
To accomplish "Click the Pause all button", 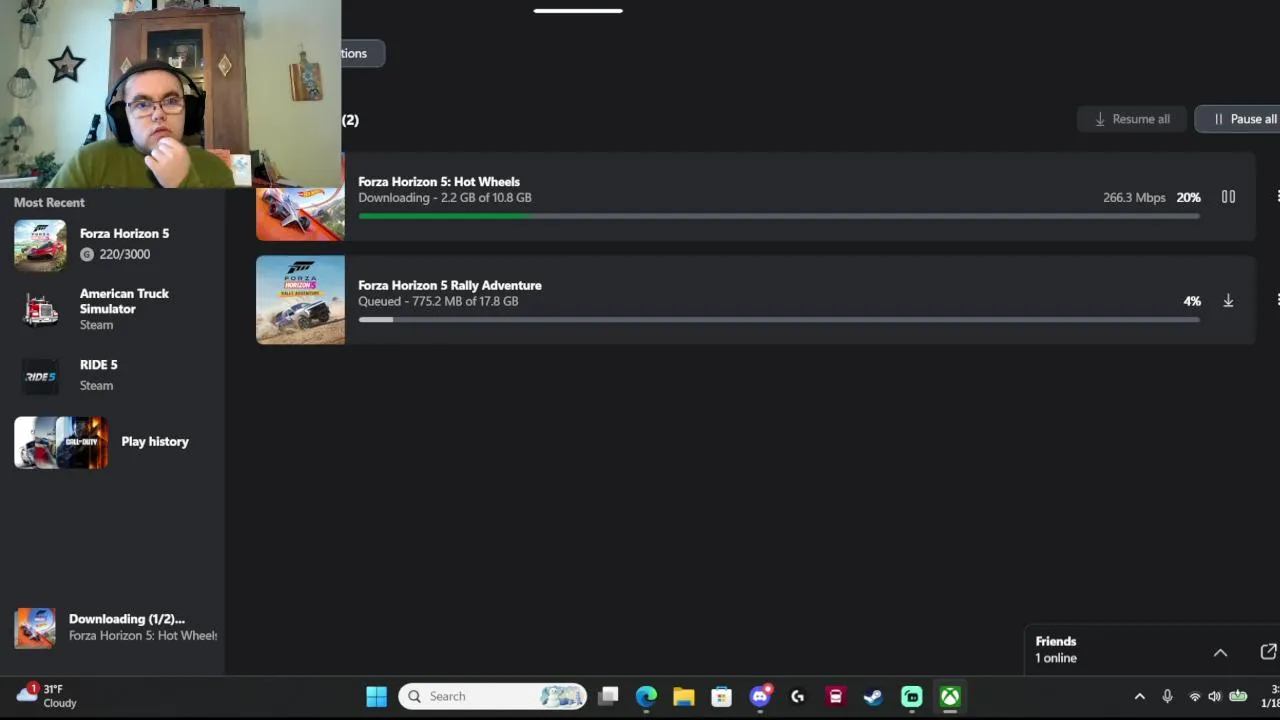I will [x=1238, y=119].
